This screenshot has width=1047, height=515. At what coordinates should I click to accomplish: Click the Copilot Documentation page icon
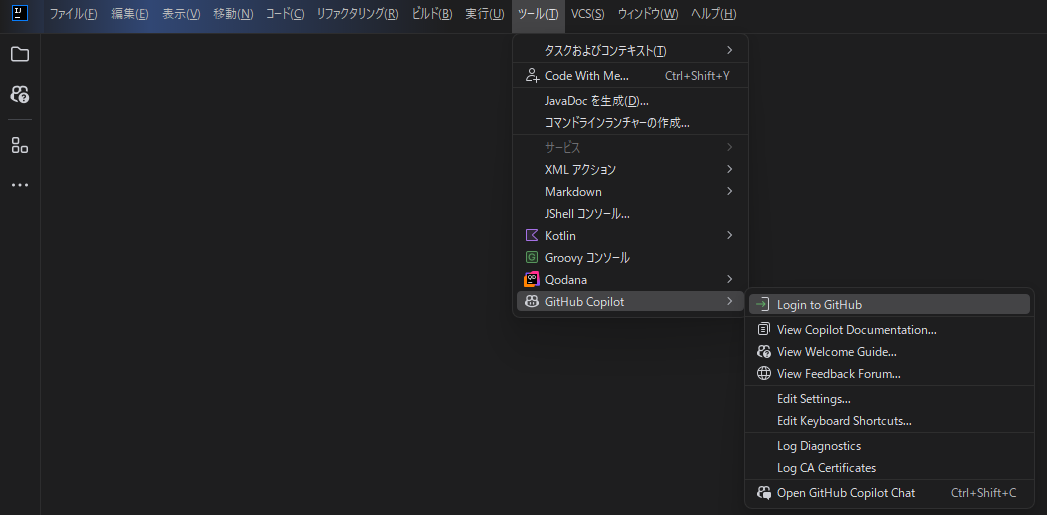tap(763, 329)
